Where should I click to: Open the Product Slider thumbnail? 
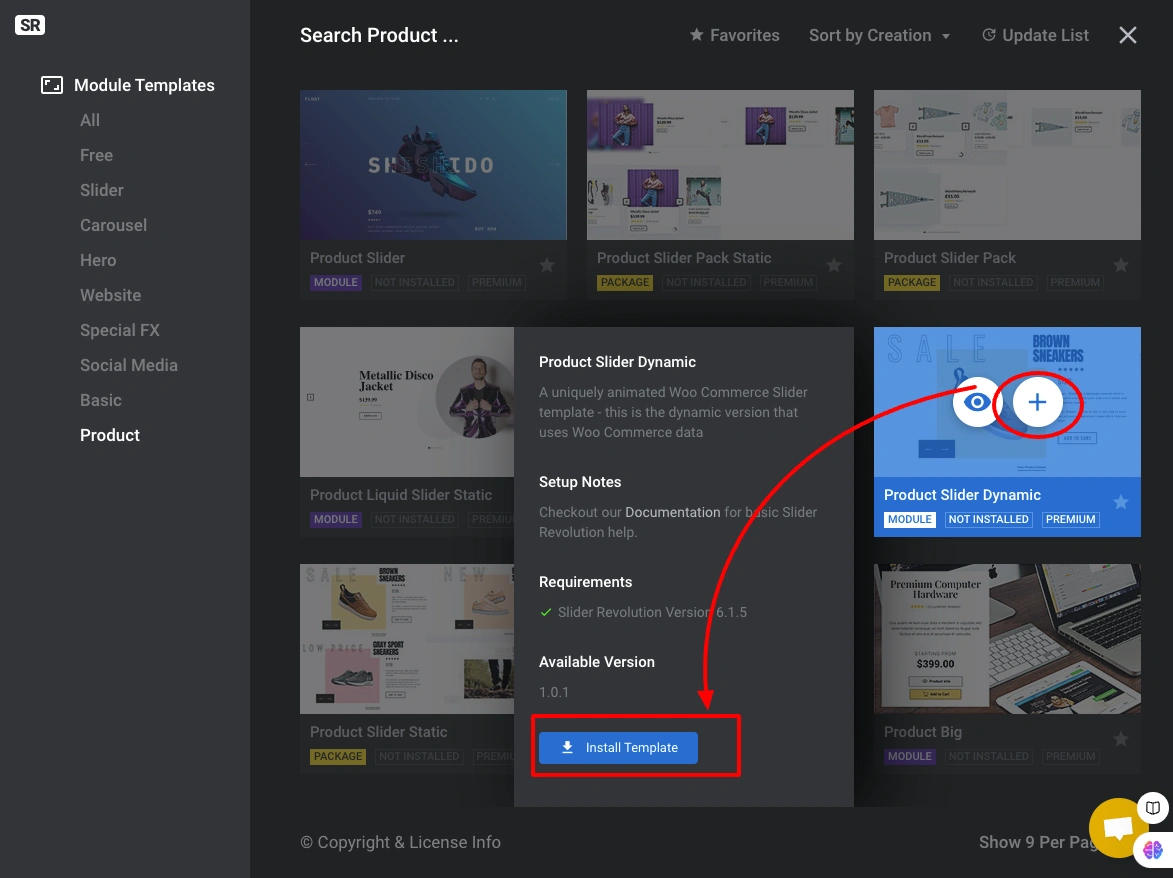(433, 165)
